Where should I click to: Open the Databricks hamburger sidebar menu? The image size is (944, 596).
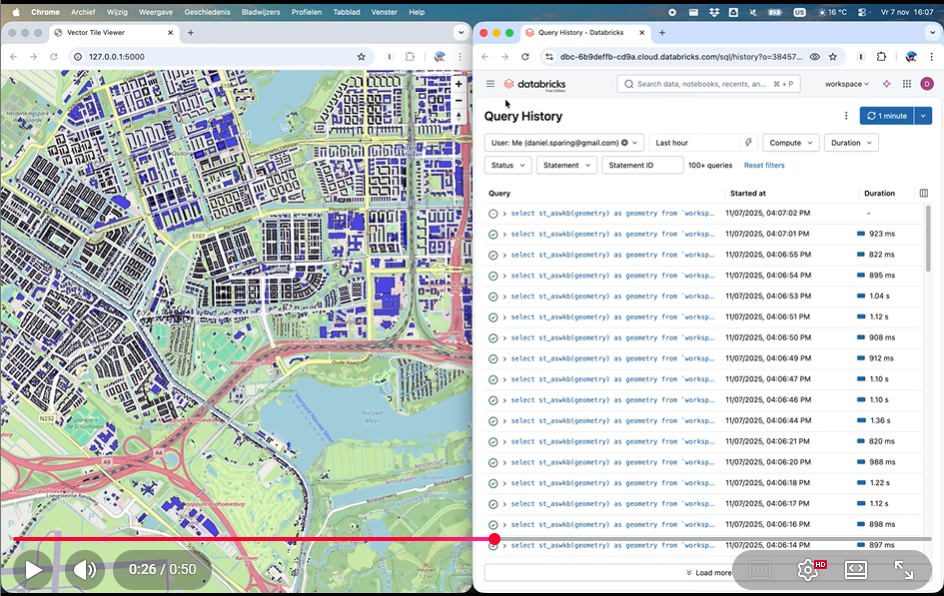coord(490,84)
